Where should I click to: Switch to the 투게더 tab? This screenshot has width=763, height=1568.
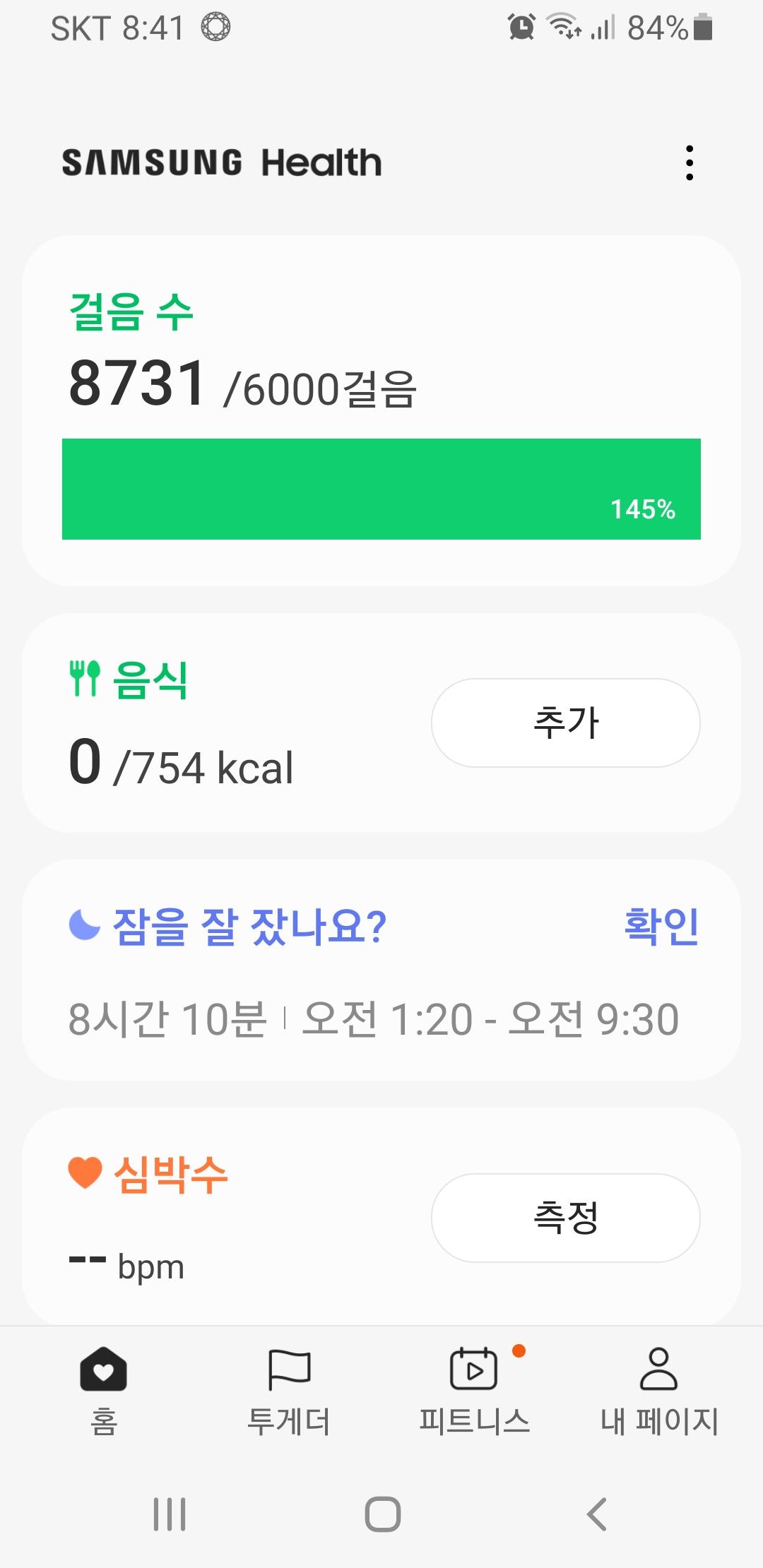(289, 1390)
